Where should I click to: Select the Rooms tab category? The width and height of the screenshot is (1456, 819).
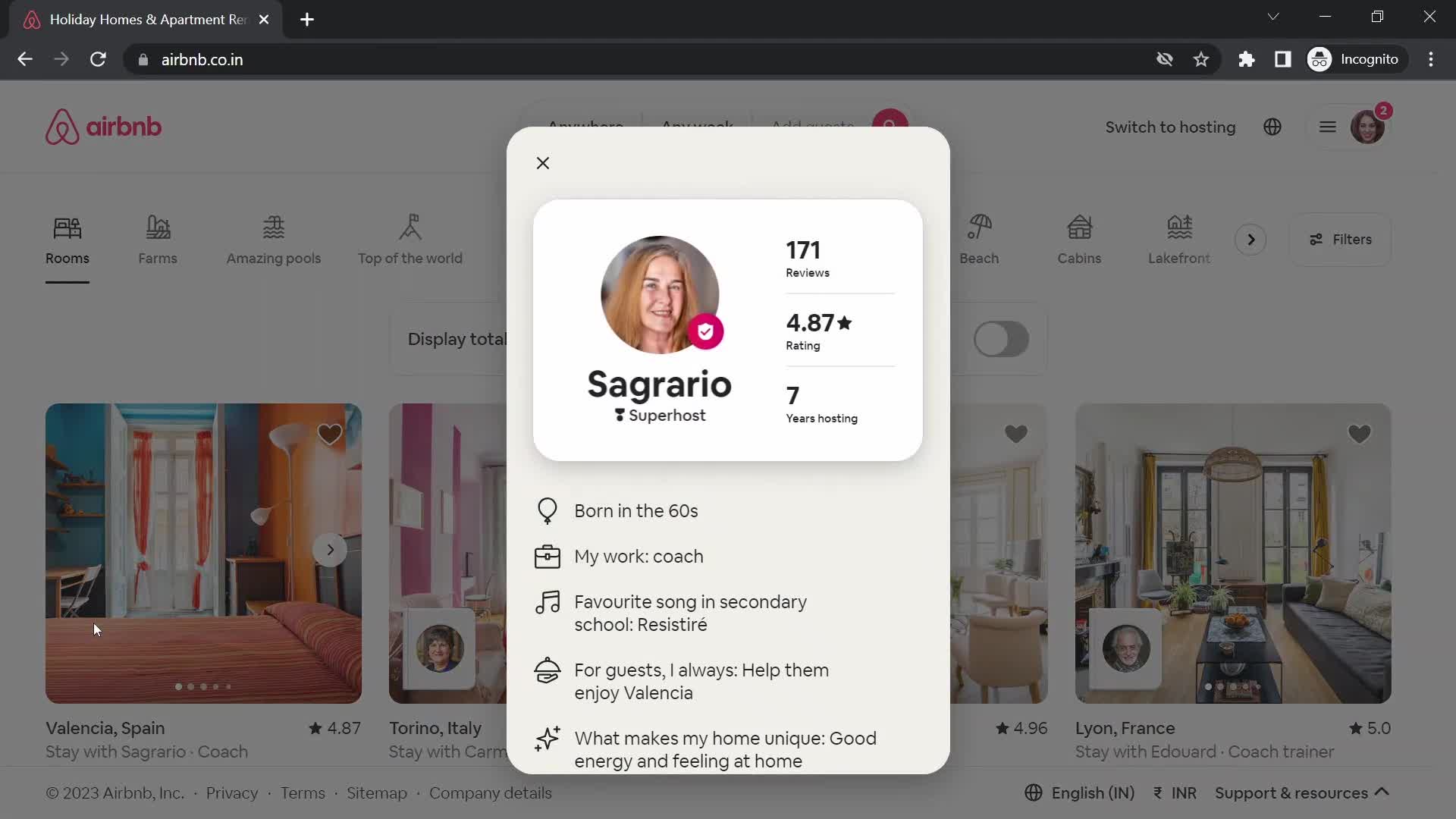pos(67,240)
